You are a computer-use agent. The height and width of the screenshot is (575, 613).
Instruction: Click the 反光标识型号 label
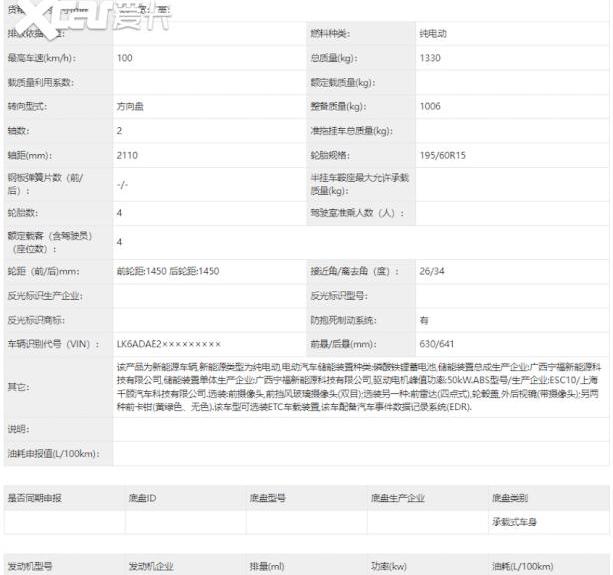click(339, 296)
